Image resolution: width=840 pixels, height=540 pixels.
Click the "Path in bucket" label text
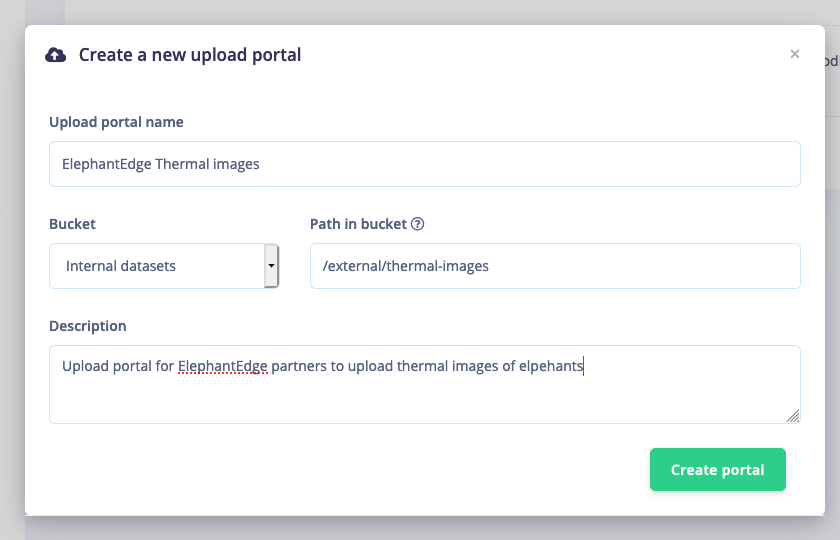358,224
